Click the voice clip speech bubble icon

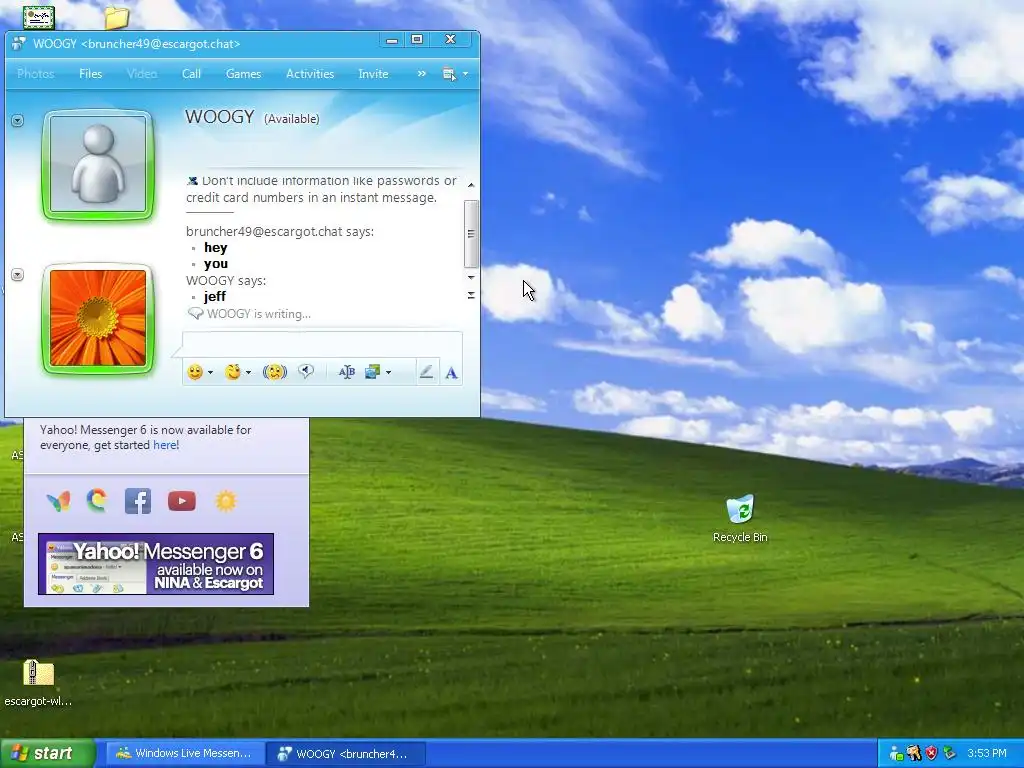click(306, 372)
